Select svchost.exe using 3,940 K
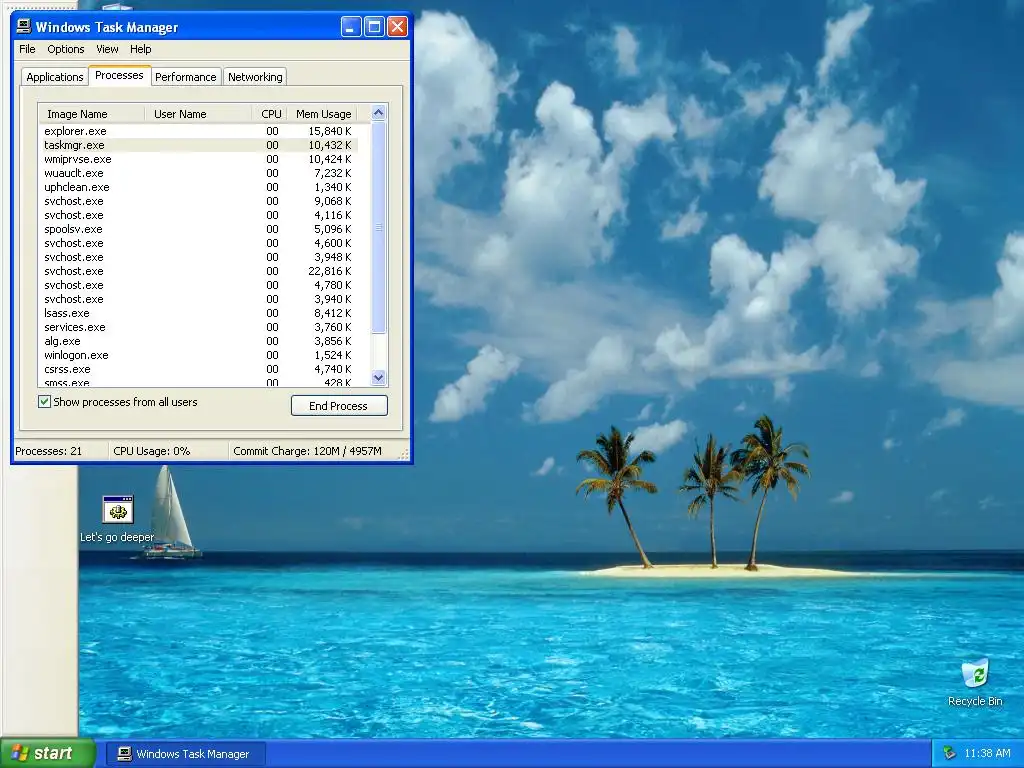Viewport: 1024px width, 768px height. click(x=199, y=299)
